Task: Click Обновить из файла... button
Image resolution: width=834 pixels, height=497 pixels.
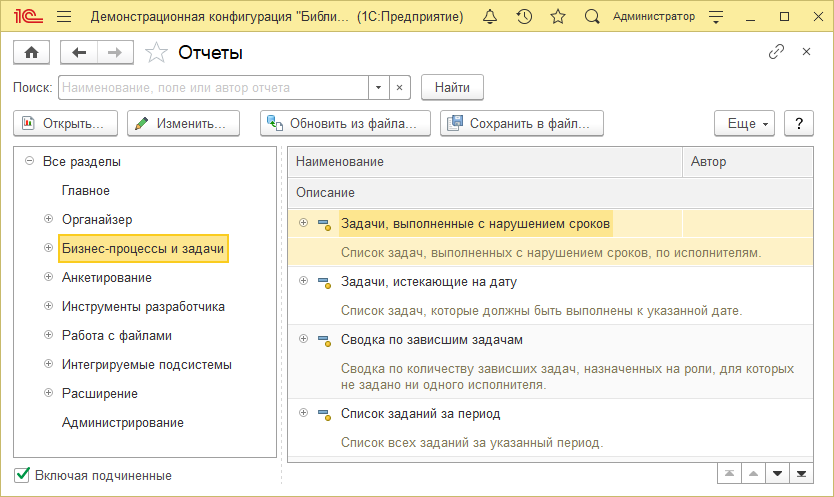Action: point(345,123)
